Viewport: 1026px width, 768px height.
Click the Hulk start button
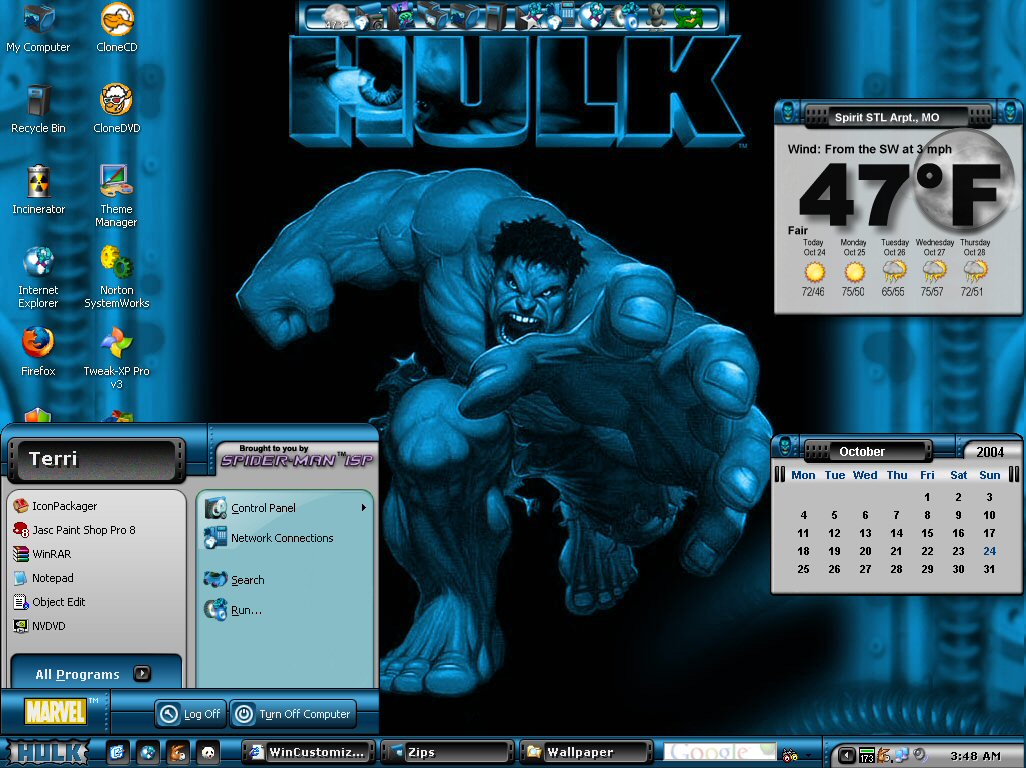point(50,752)
